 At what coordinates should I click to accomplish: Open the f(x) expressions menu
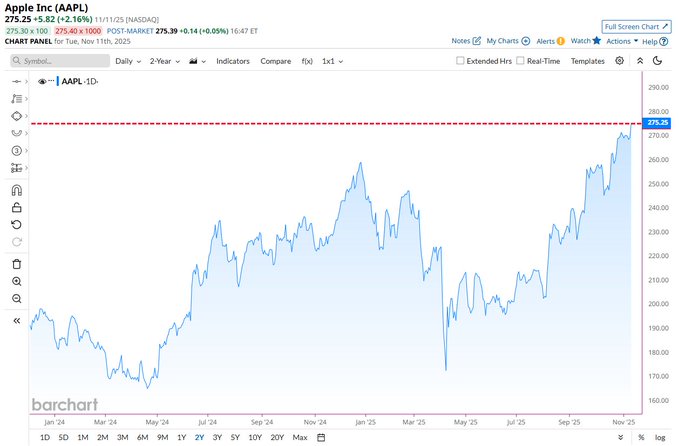pos(307,61)
